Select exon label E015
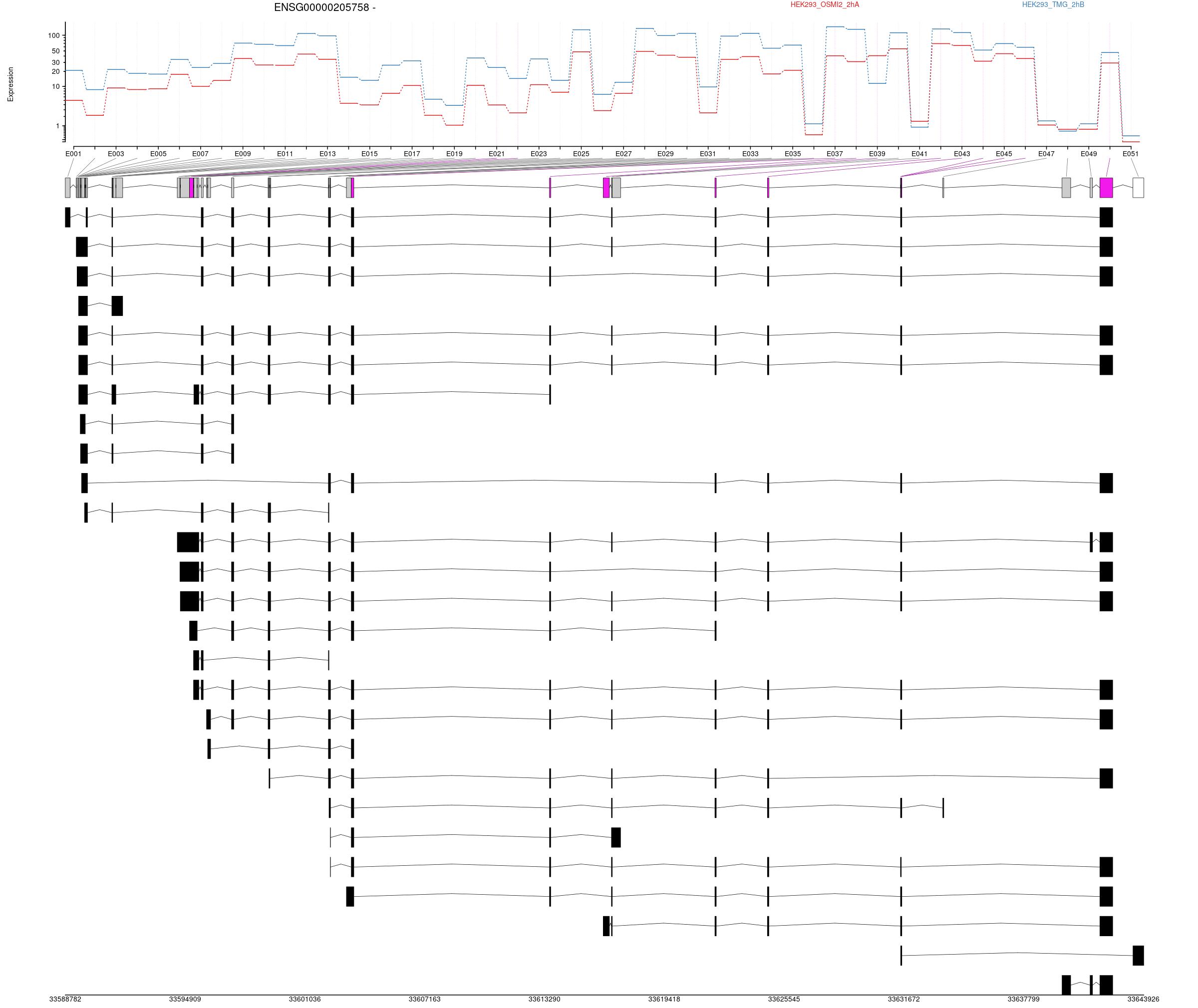The width and height of the screenshot is (1198, 1008). [x=370, y=154]
